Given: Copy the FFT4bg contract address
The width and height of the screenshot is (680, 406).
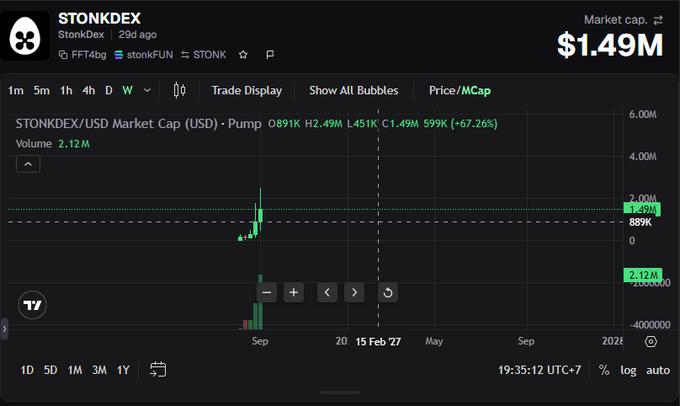Looking at the screenshot, I should (82, 55).
